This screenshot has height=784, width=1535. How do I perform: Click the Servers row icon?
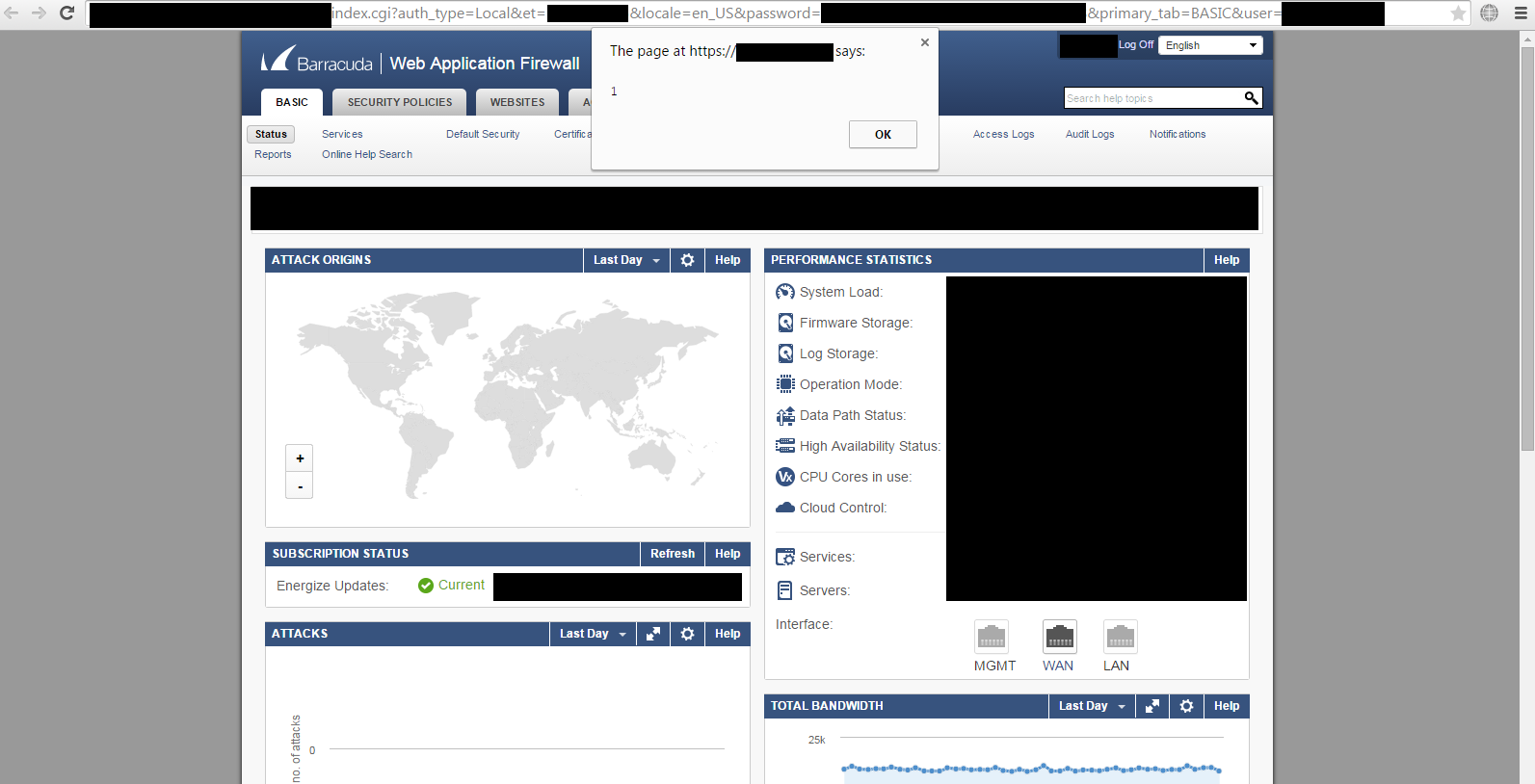point(785,590)
